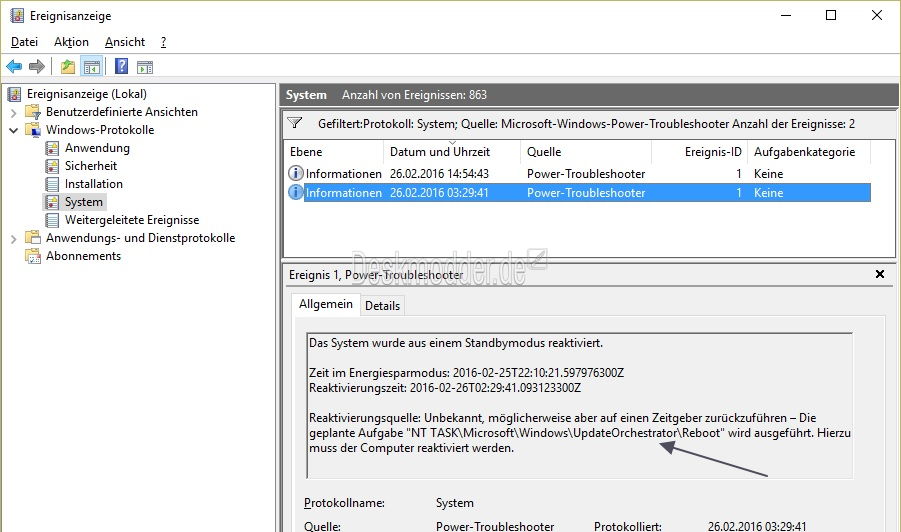Open the Datei menu

[24, 42]
